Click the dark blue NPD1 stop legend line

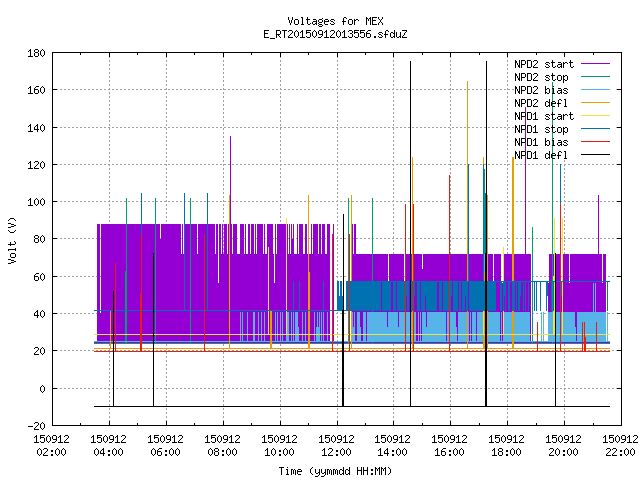(x=596, y=129)
